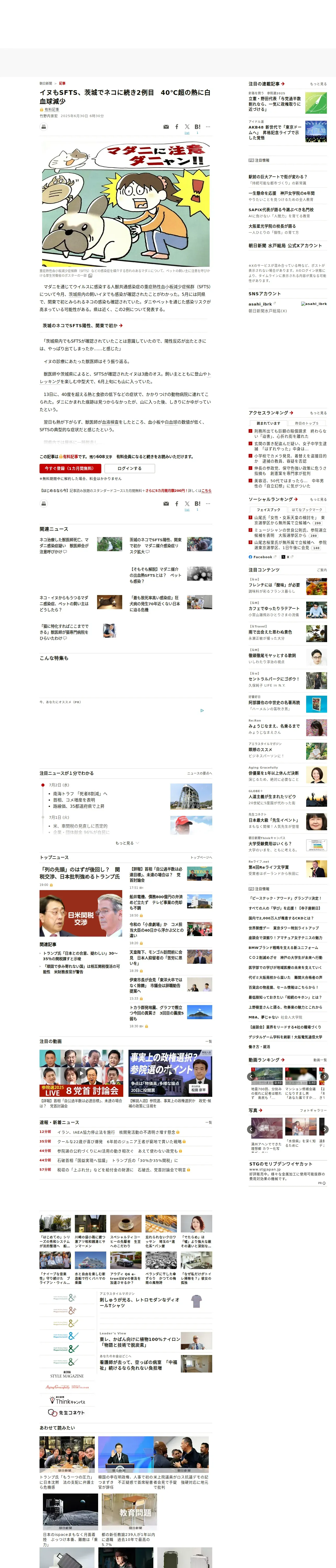Viewport: 336px width, 1568px height.
Task: Open こちら link in subscription promo line
Action: coord(206,491)
